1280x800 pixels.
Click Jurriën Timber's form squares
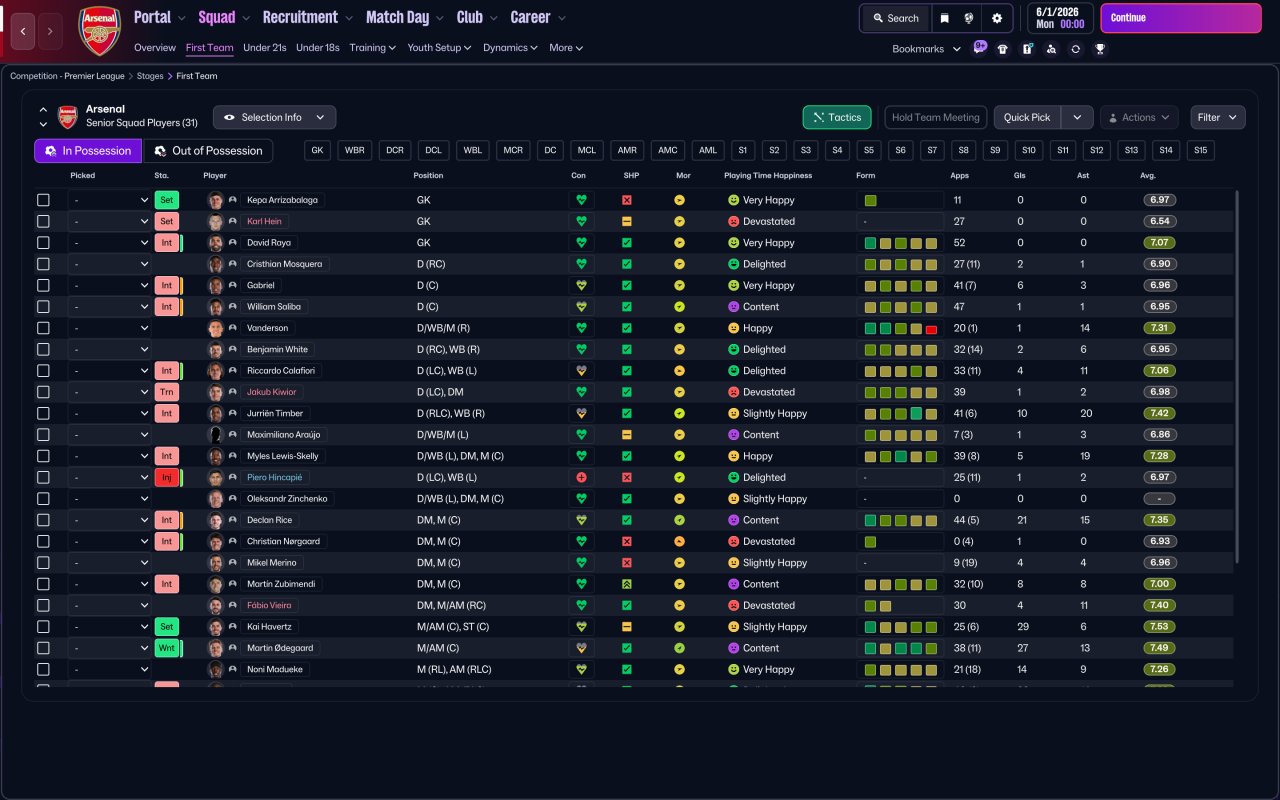pos(901,414)
